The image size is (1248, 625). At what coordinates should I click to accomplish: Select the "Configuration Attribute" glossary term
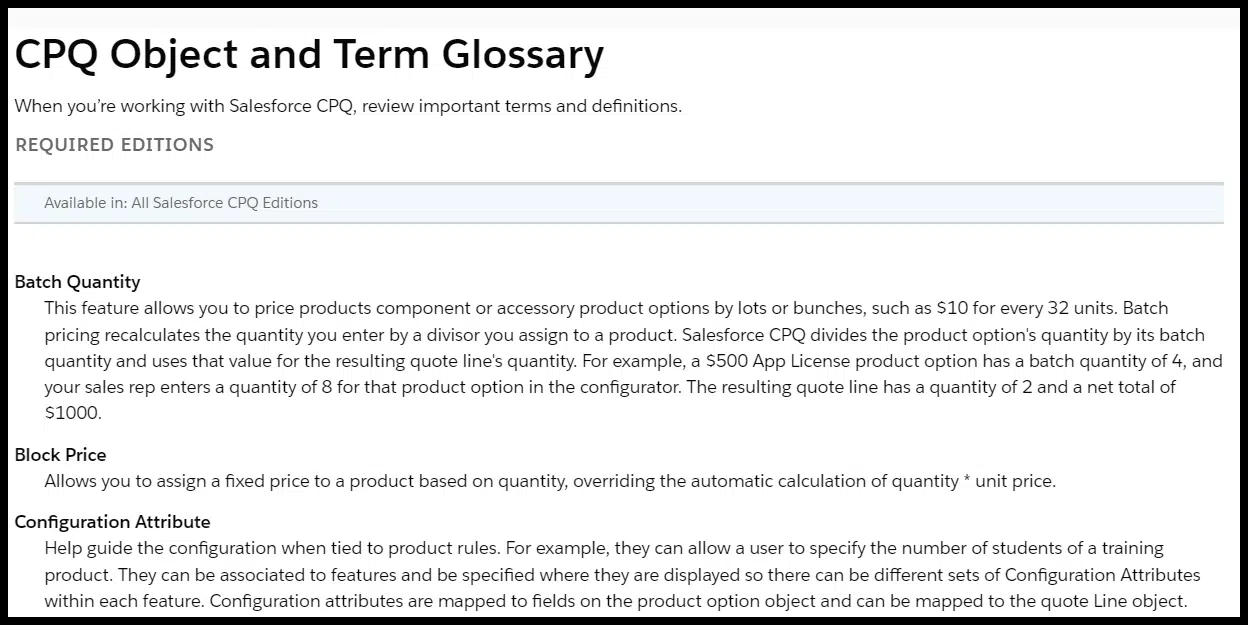click(112, 522)
